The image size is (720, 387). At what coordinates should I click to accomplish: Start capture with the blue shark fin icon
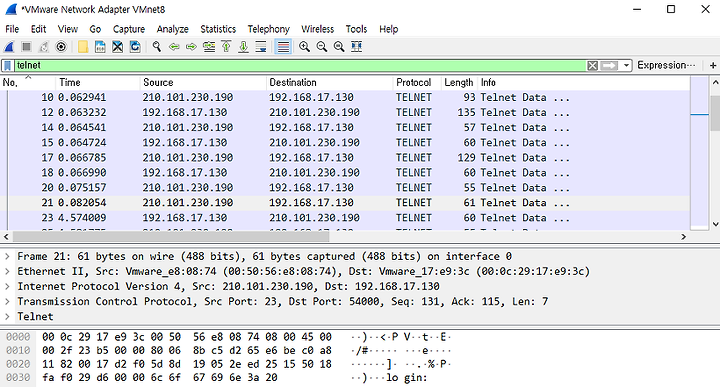pos(9,47)
